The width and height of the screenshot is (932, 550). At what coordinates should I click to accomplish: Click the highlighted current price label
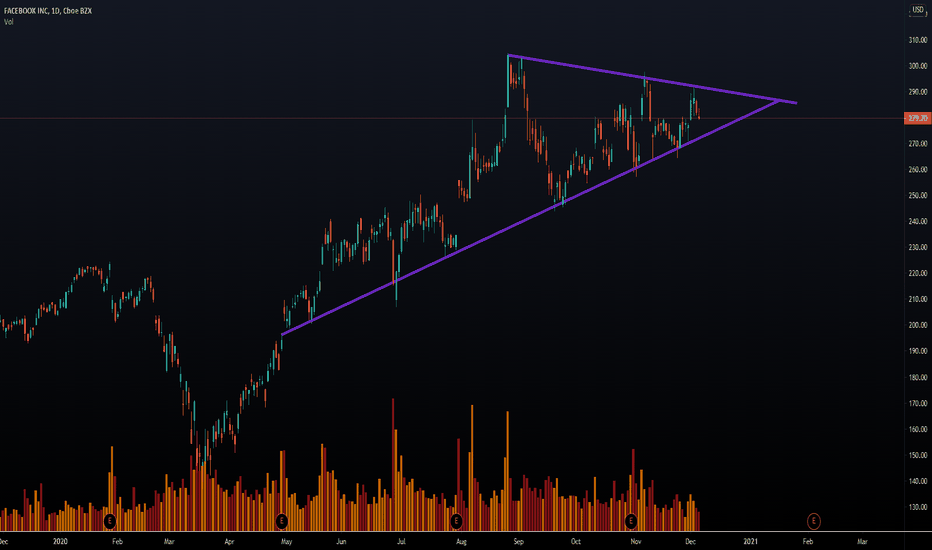tap(917, 118)
